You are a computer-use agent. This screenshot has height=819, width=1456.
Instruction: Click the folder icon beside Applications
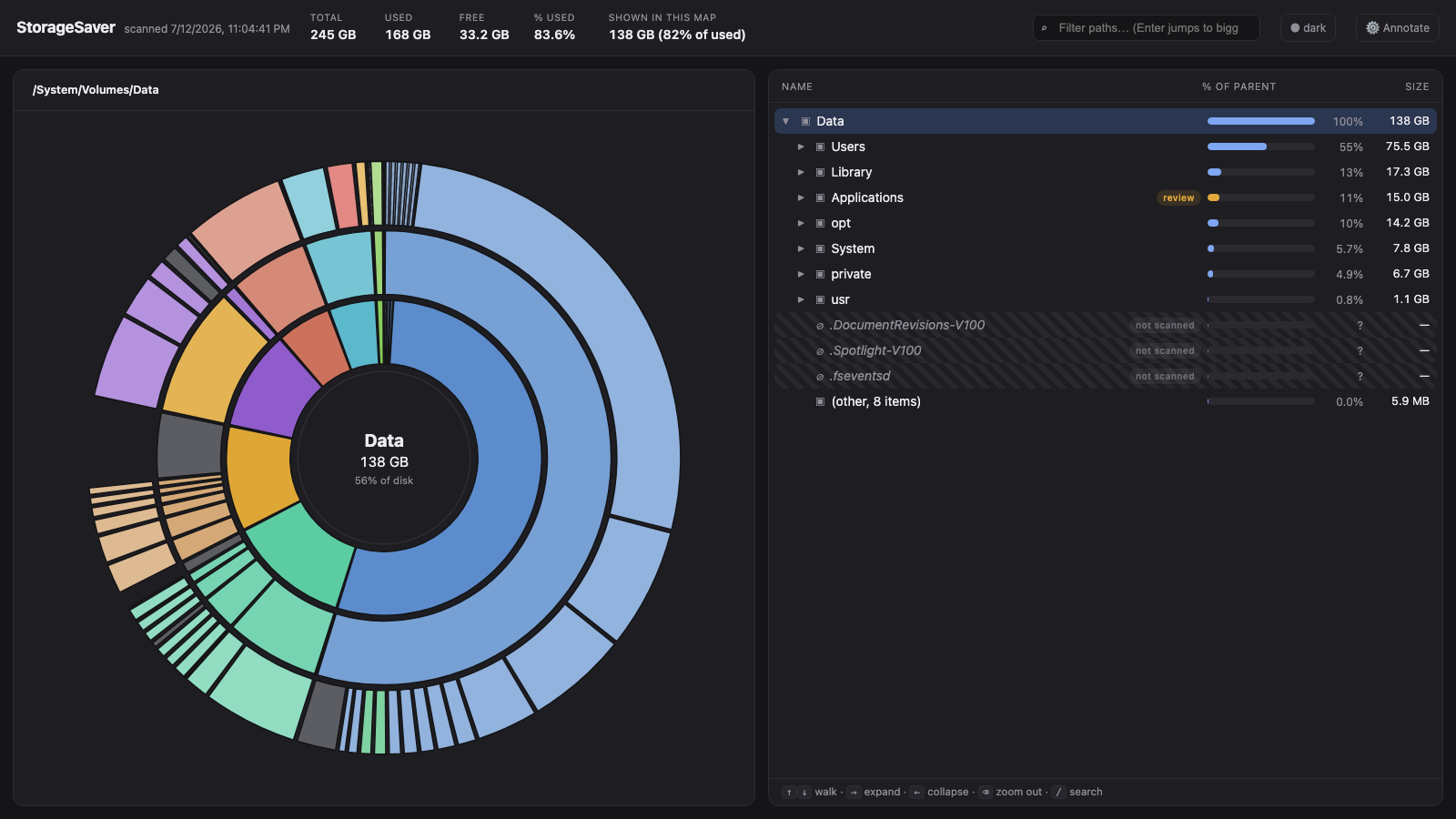pos(820,197)
